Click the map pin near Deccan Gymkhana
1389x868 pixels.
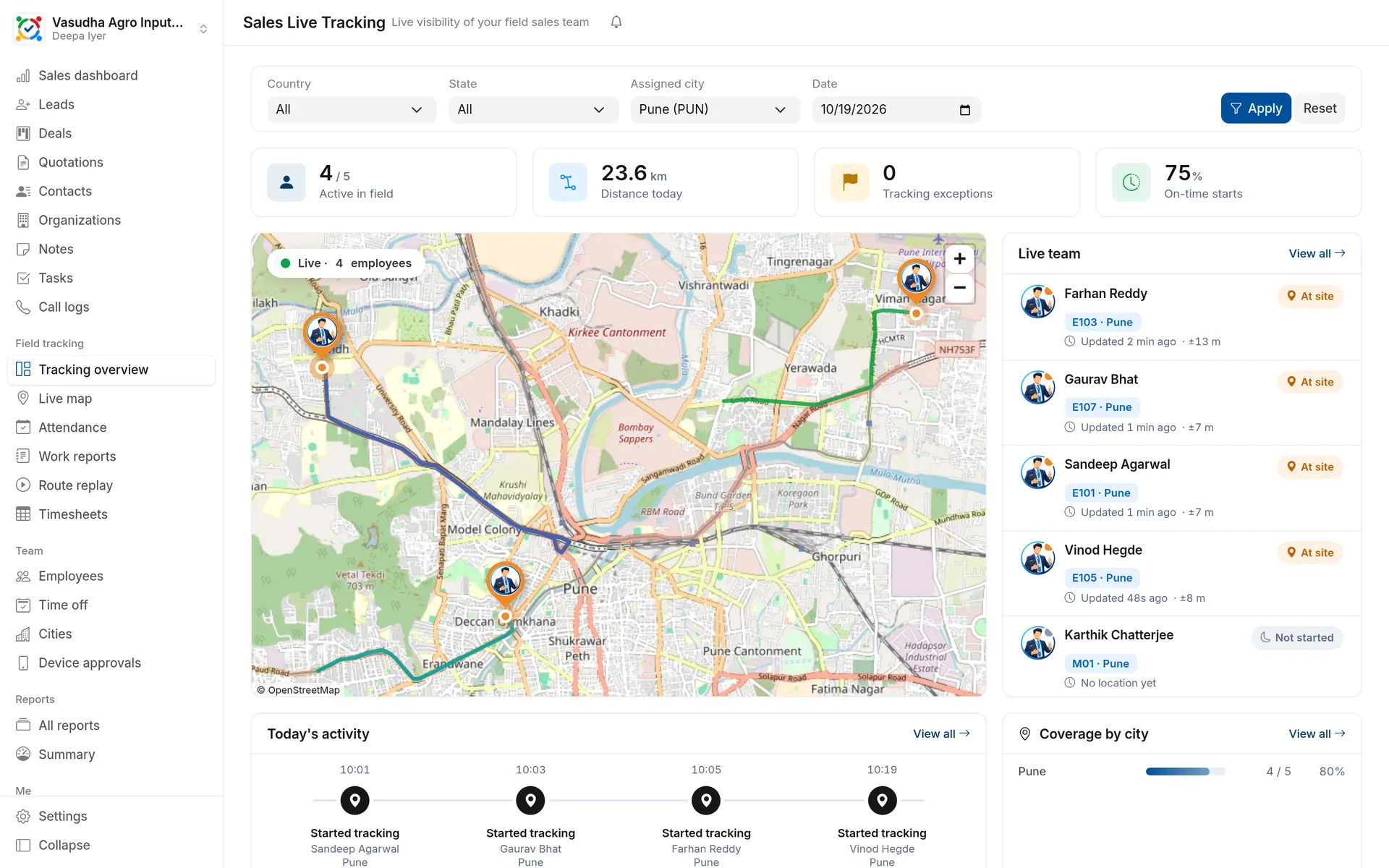[505, 583]
